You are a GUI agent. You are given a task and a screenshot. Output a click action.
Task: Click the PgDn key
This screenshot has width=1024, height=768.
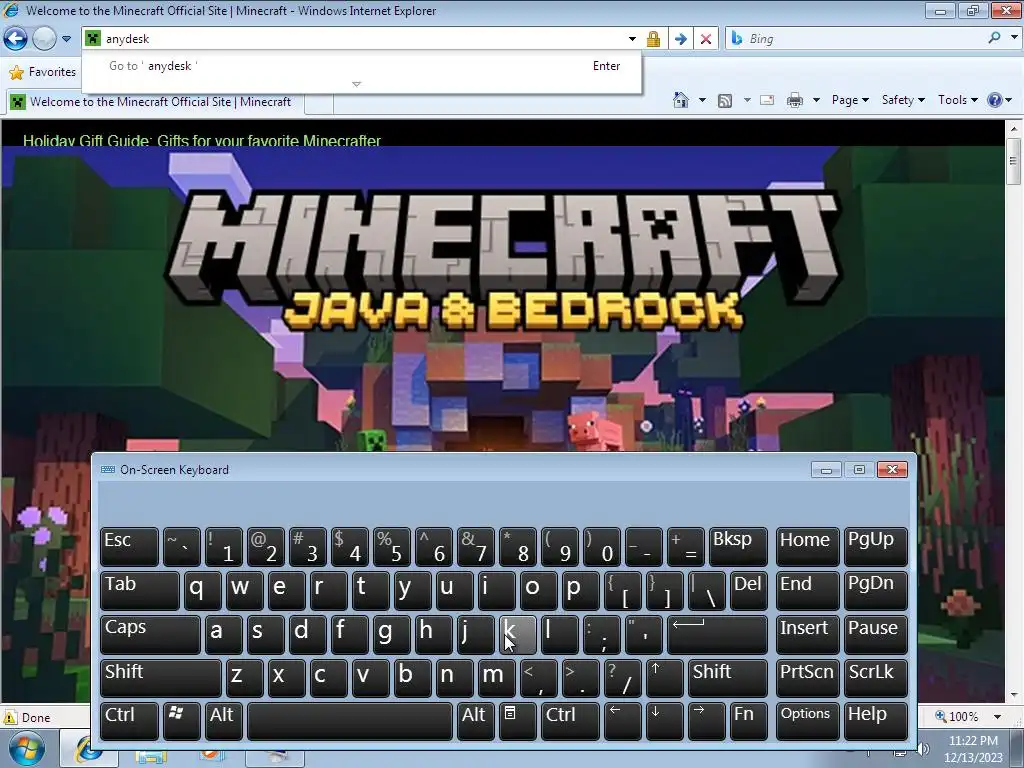pos(876,590)
